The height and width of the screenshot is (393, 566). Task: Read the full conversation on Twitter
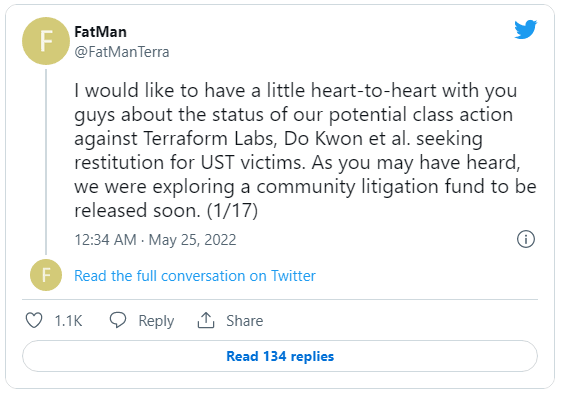195,276
